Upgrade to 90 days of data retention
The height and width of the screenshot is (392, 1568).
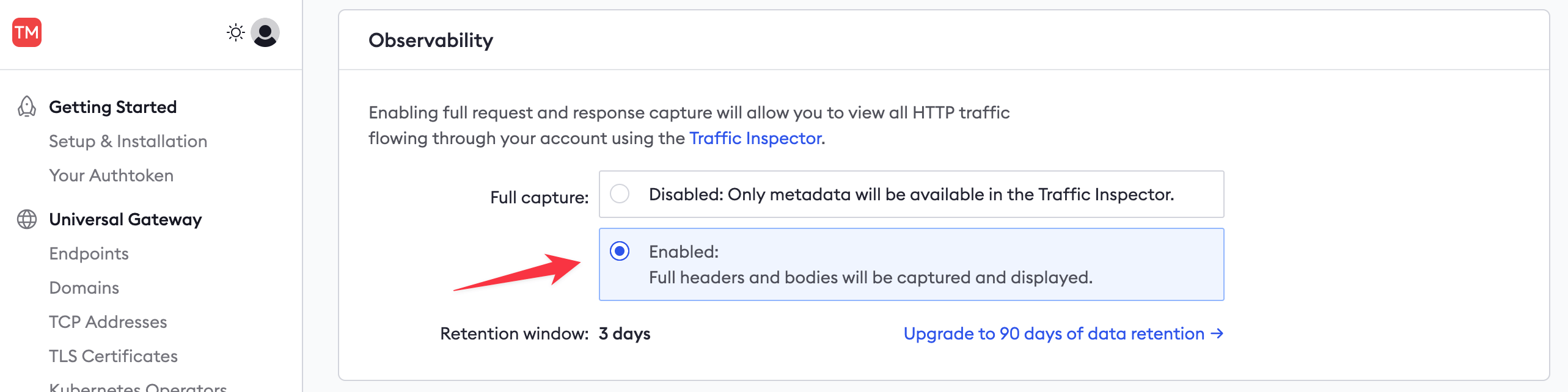(1062, 333)
